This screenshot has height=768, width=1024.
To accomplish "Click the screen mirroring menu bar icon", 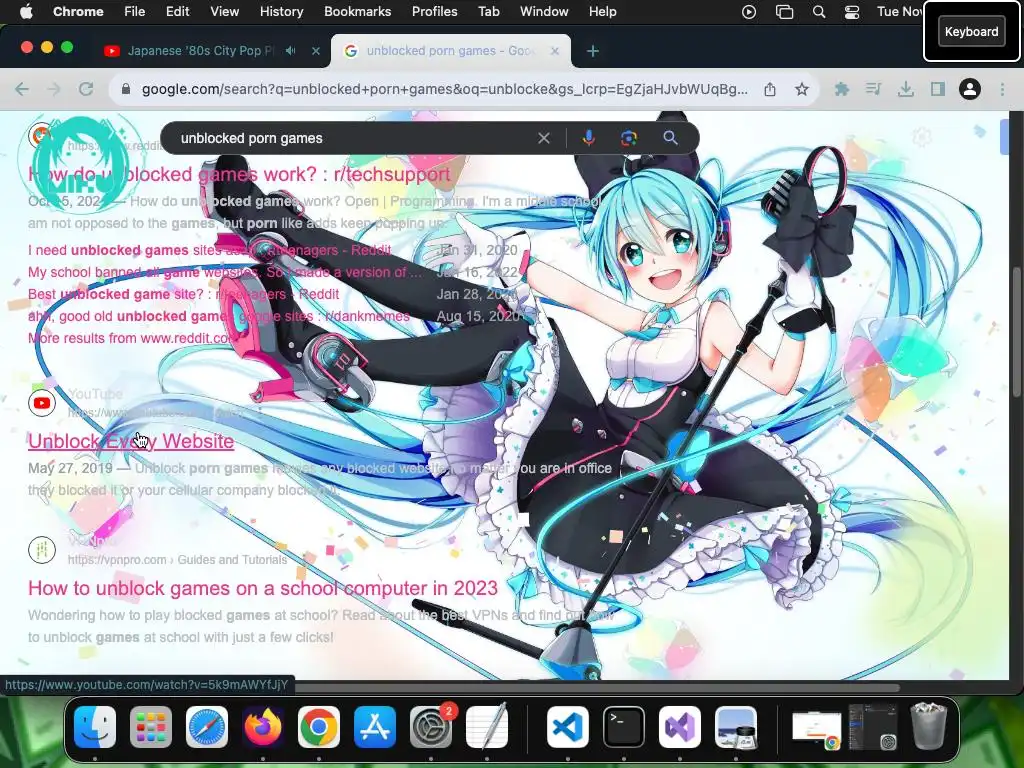I will (784, 12).
